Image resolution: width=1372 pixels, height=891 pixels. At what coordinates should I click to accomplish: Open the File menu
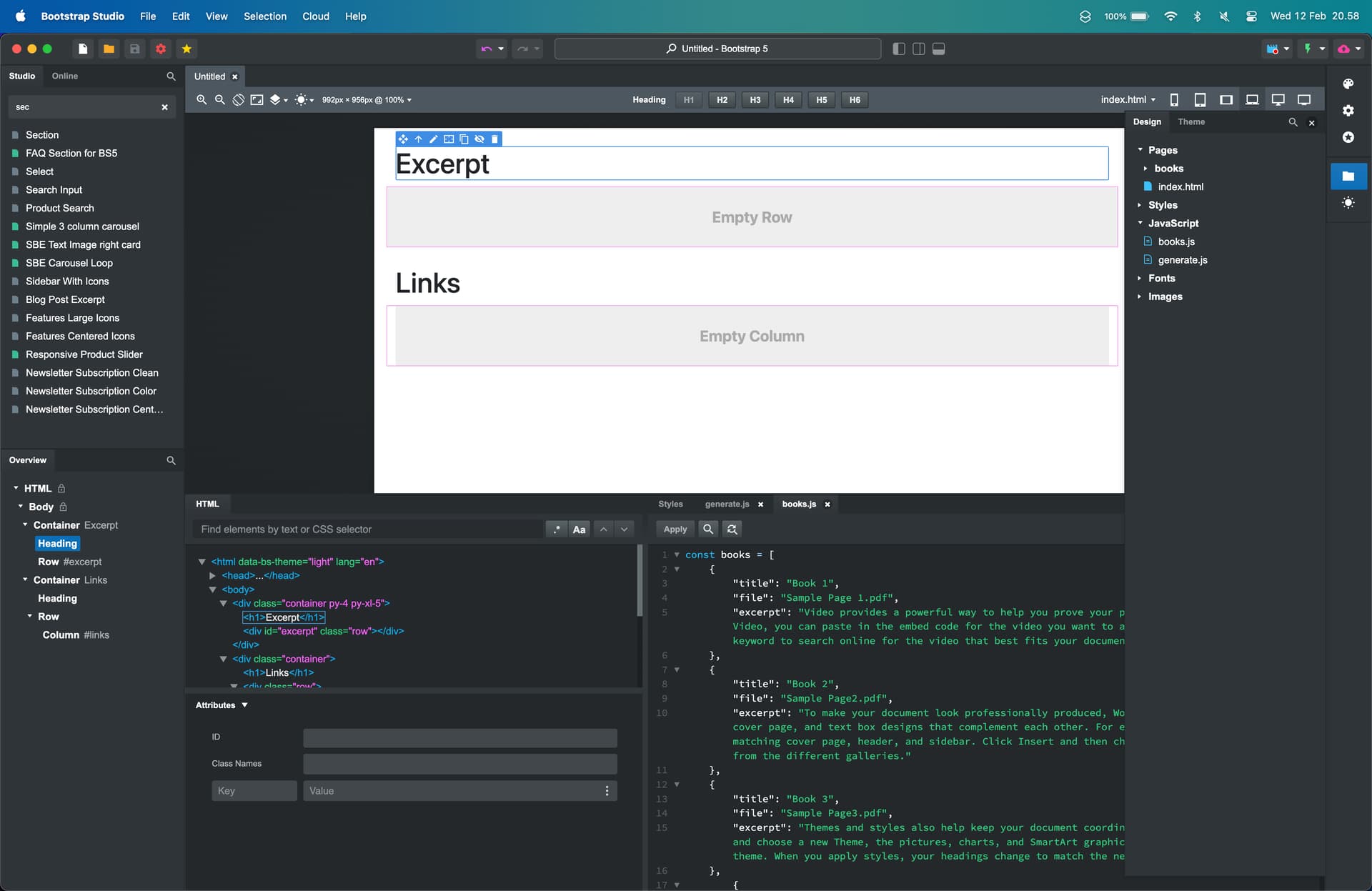(148, 16)
